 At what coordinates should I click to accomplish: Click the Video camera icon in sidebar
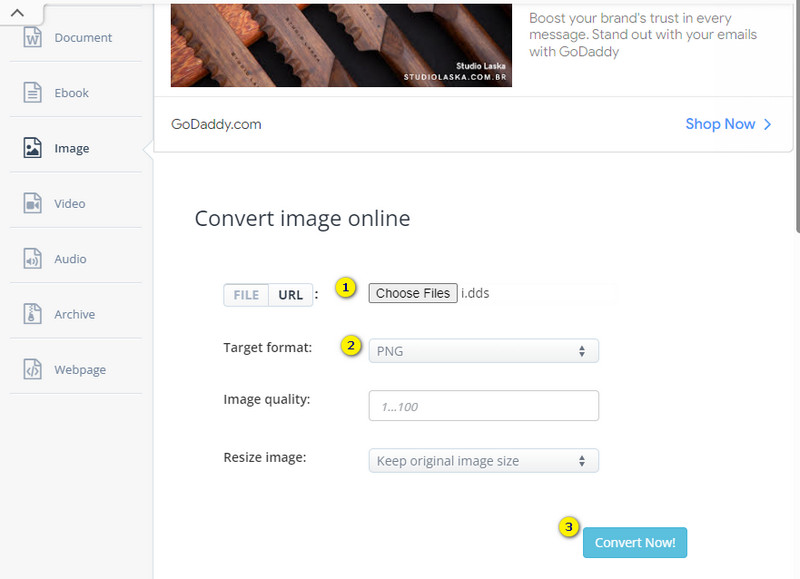coord(33,204)
